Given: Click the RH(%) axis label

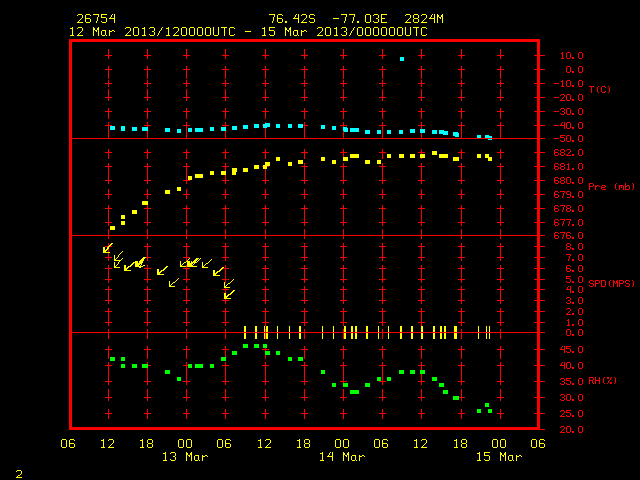Looking at the screenshot, I should click(x=602, y=380).
